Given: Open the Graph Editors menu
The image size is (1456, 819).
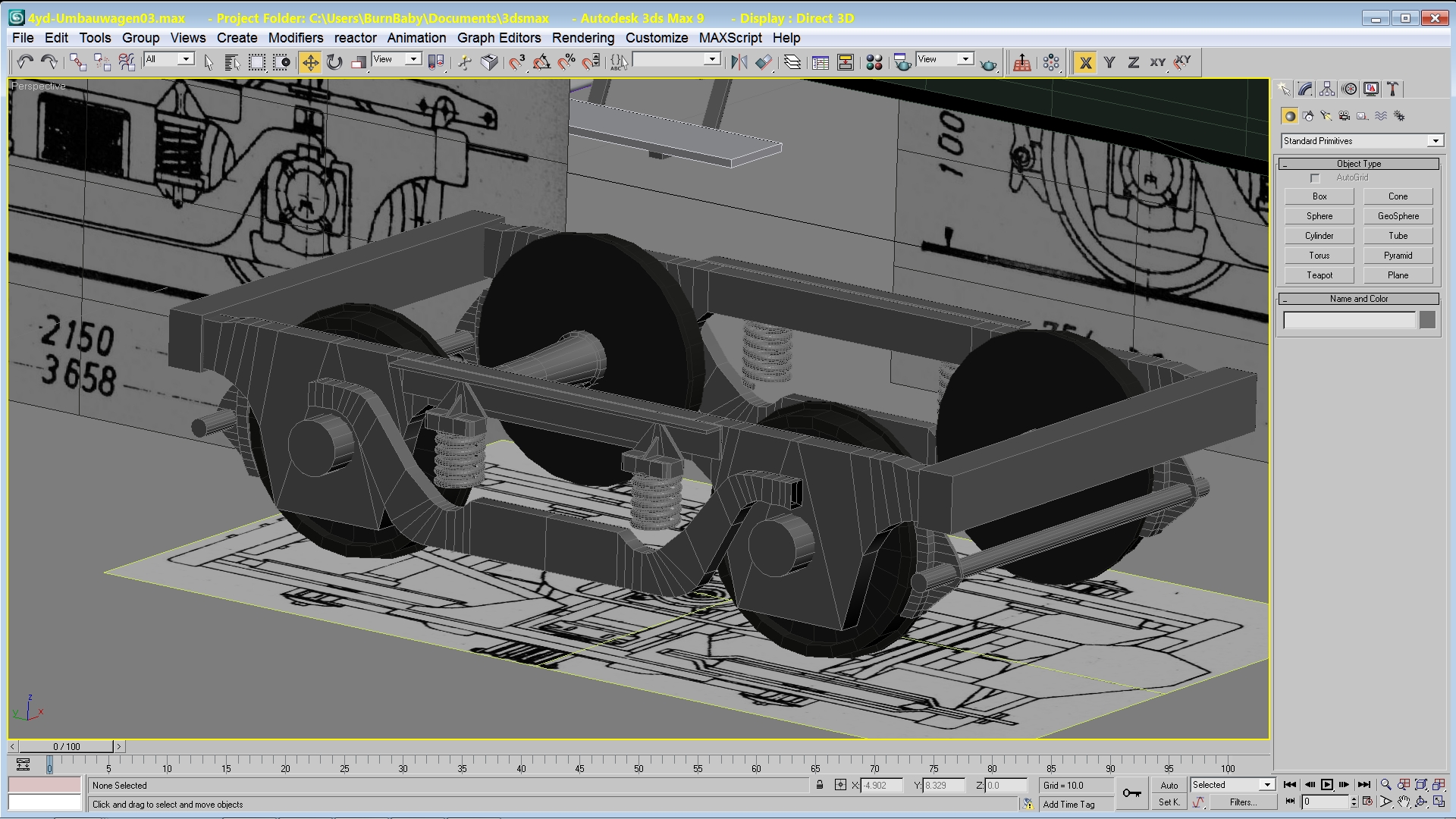Looking at the screenshot, I should point(498,38).
